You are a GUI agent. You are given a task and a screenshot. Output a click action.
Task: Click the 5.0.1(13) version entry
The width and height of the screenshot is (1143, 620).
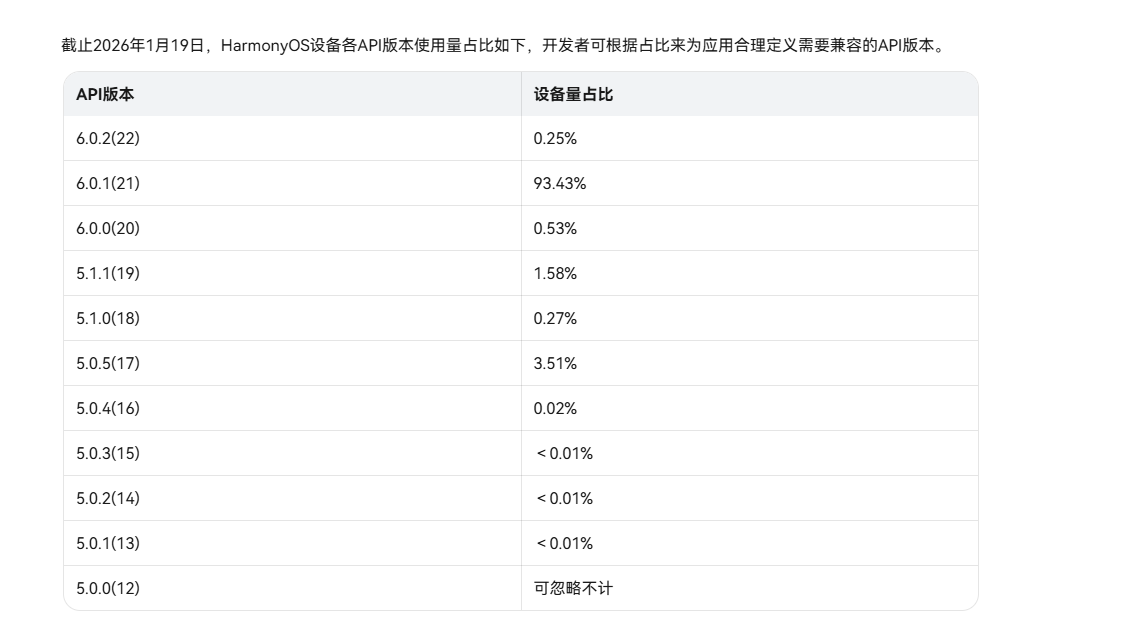click(108, 544)
